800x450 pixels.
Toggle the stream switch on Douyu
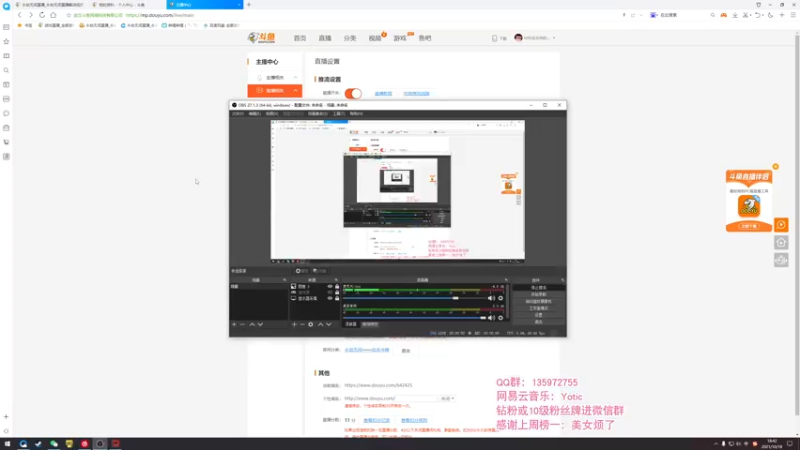click(353, 93)
